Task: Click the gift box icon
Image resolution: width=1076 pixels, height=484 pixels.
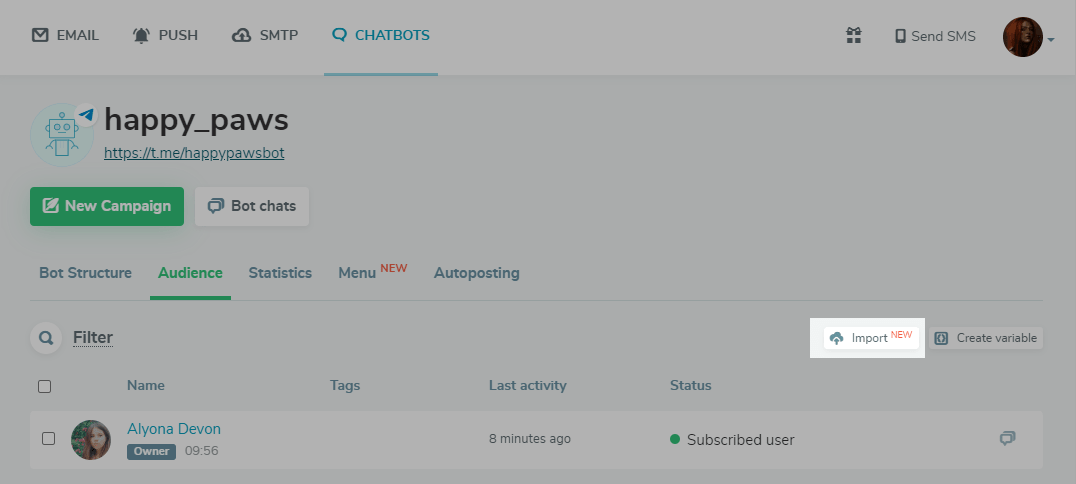Action: [853, 36]
